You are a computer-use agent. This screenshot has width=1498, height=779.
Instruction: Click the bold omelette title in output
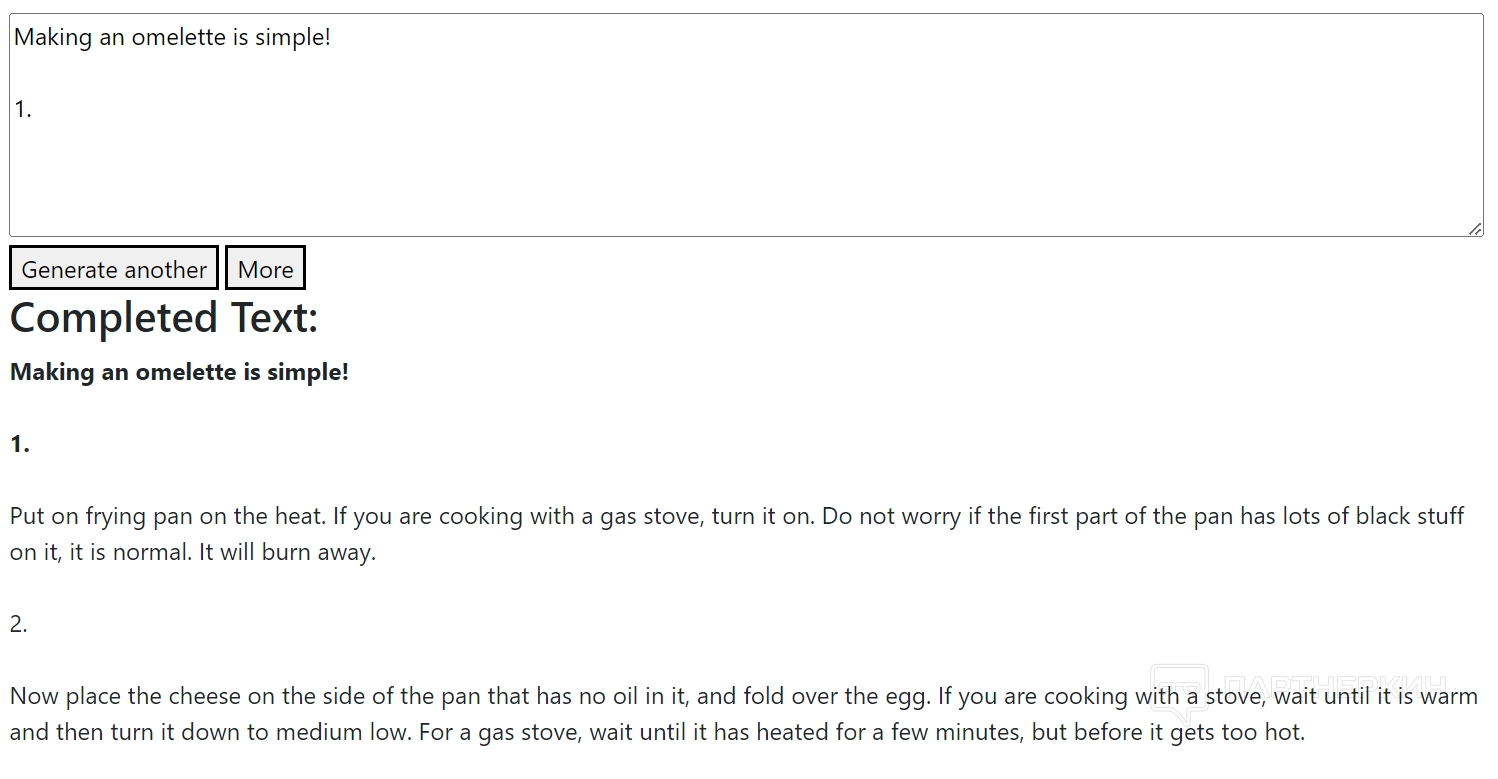tap(180, 372)
